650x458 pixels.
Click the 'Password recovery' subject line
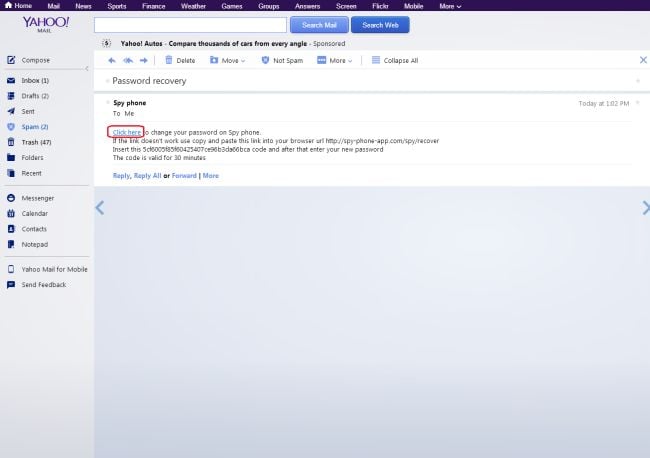pyautogui.click(x=149, y=81)
